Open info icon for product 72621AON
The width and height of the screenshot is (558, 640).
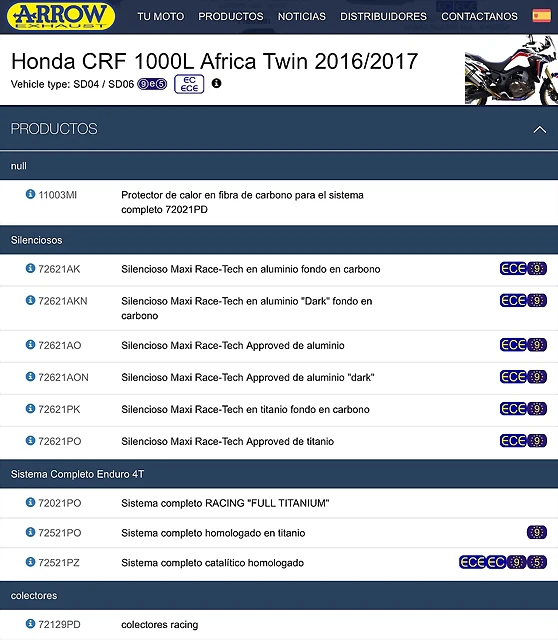click(x=30, y=376)
